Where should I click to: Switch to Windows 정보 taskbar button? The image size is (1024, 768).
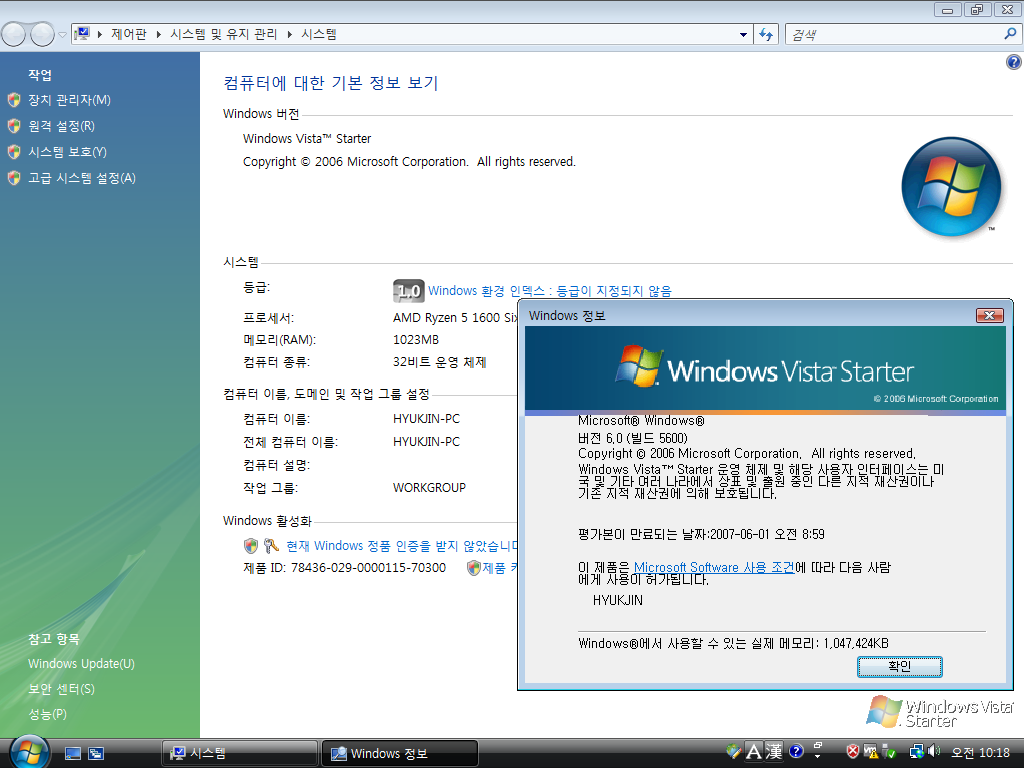click(x=400, y=753)
